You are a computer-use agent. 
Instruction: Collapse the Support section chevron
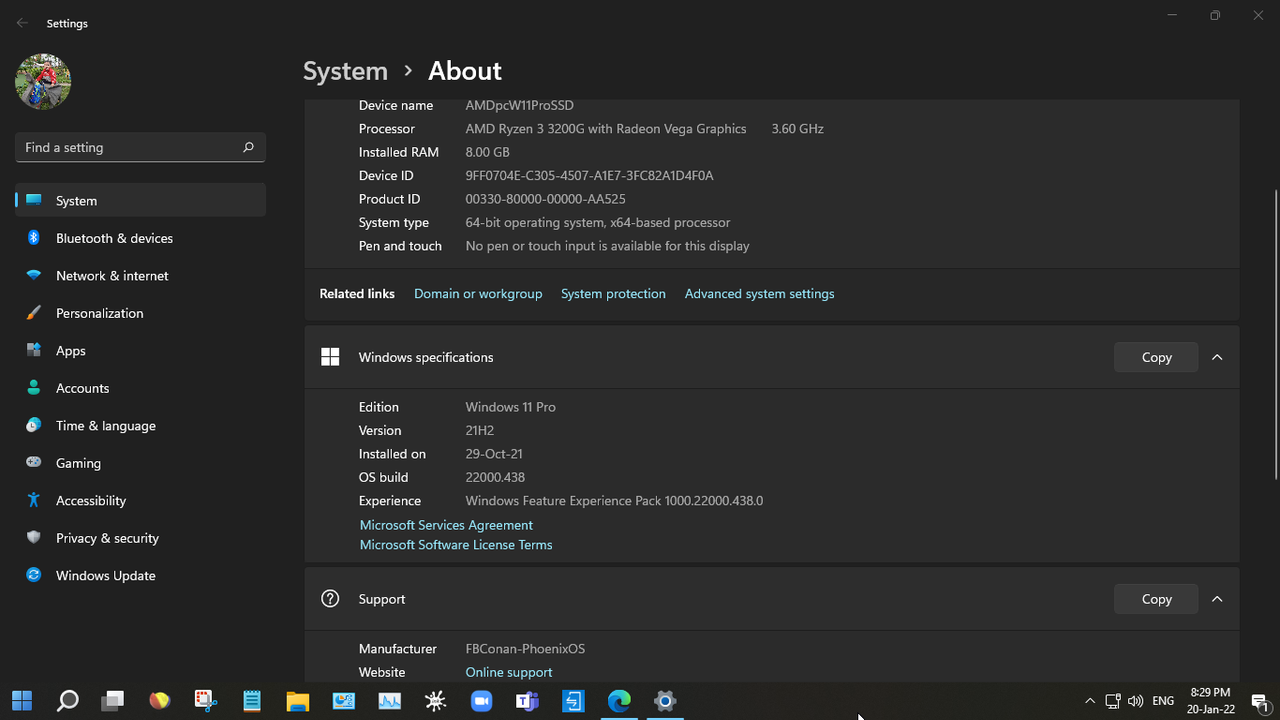pos(1217,599)
